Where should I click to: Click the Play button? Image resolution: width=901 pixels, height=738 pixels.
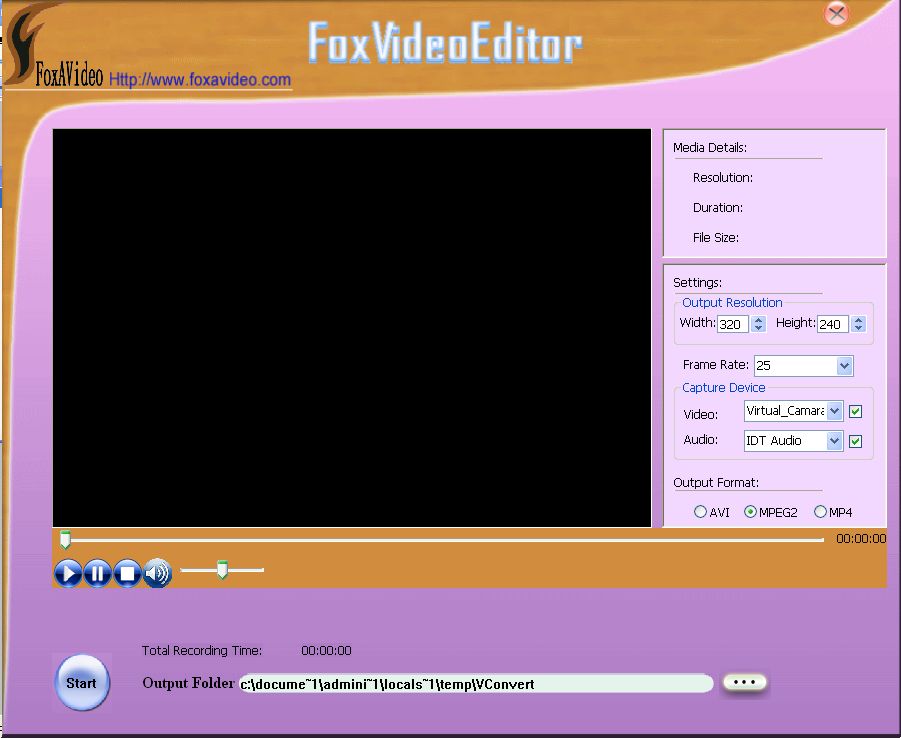(x=68, y=573)
